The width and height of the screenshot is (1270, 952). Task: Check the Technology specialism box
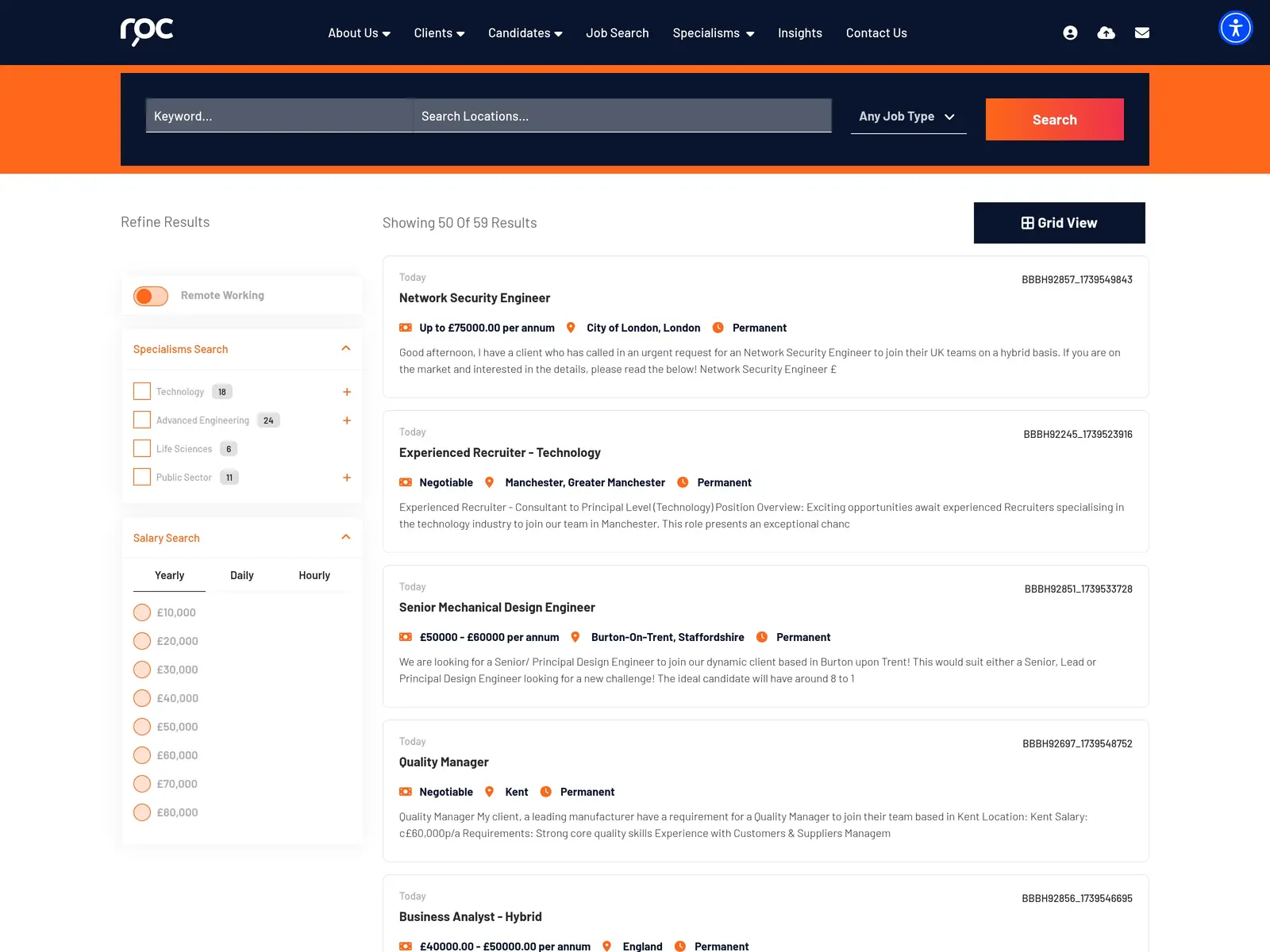142,391
